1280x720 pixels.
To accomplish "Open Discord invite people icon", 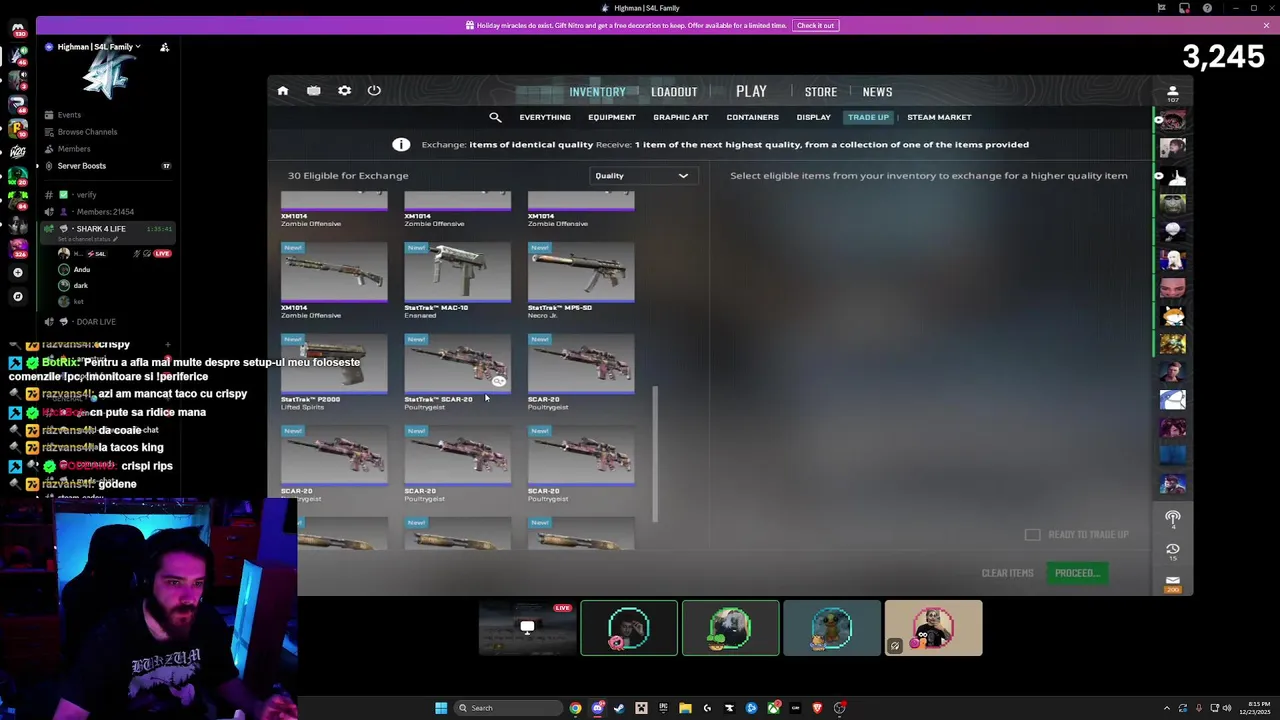I will [x=164, y=47].
